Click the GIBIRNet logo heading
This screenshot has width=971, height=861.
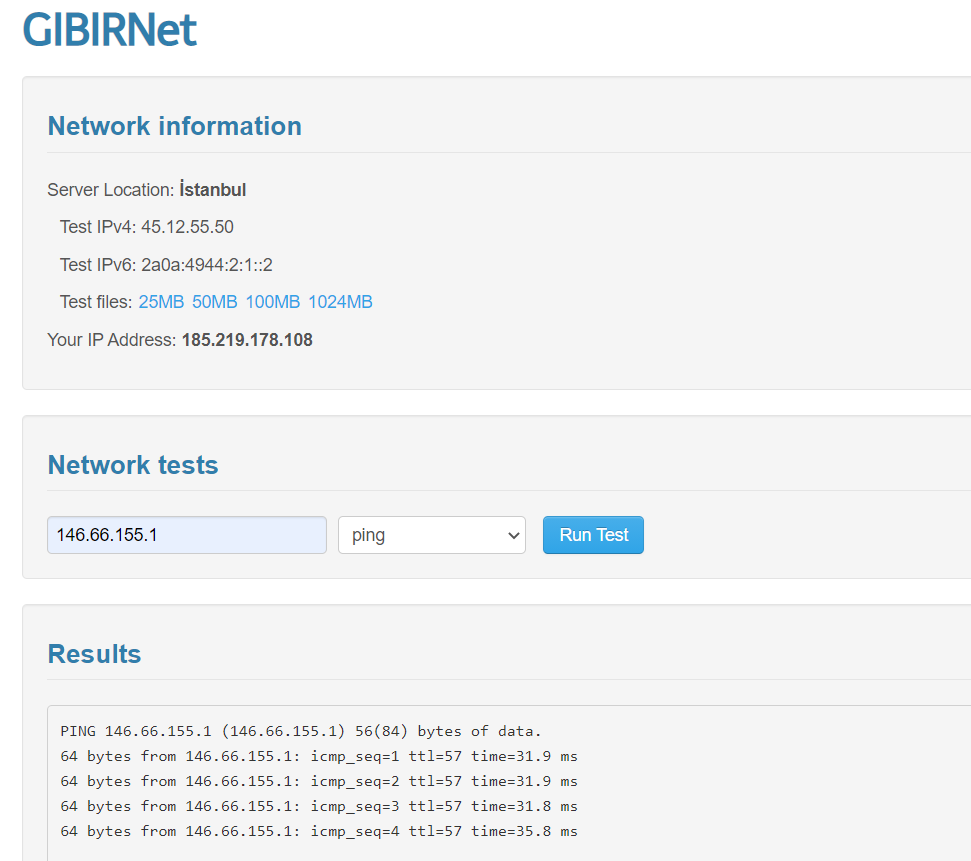[110, 30]
